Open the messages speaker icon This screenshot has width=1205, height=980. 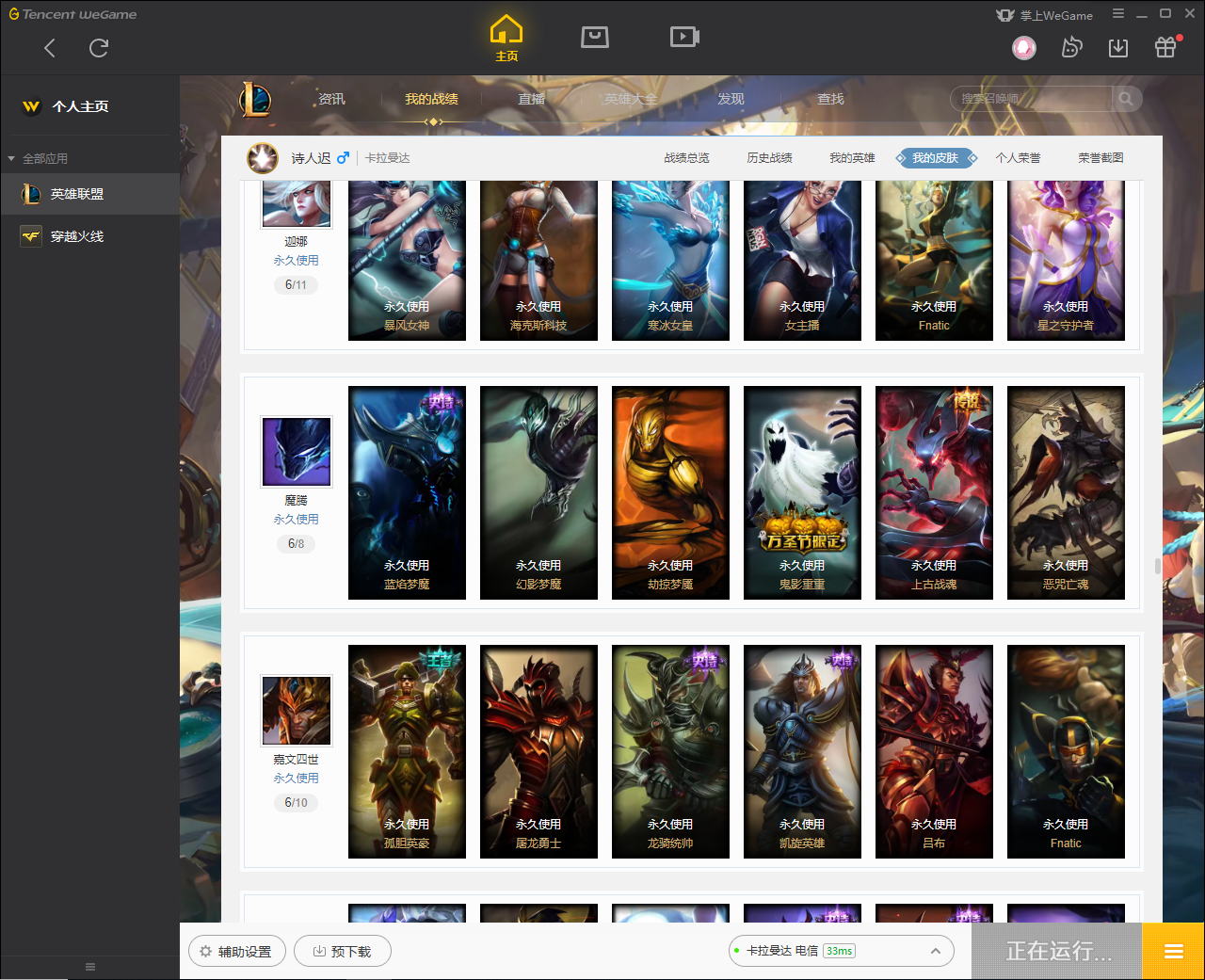coord(1071,47)
